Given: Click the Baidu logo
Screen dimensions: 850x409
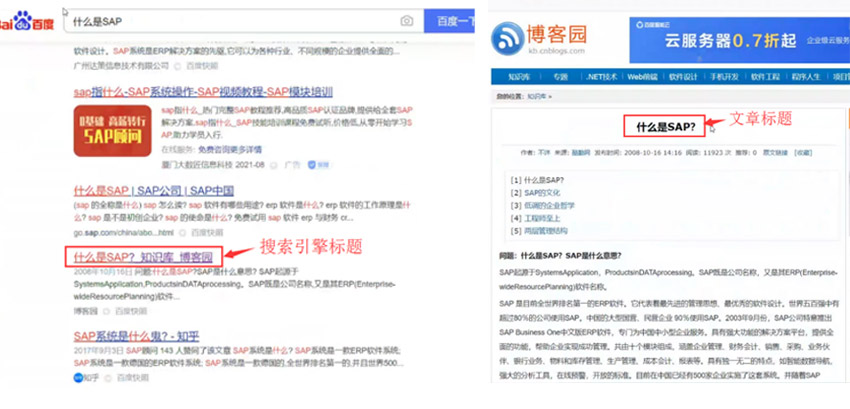Looking at the screenshot, I should 27,22.
